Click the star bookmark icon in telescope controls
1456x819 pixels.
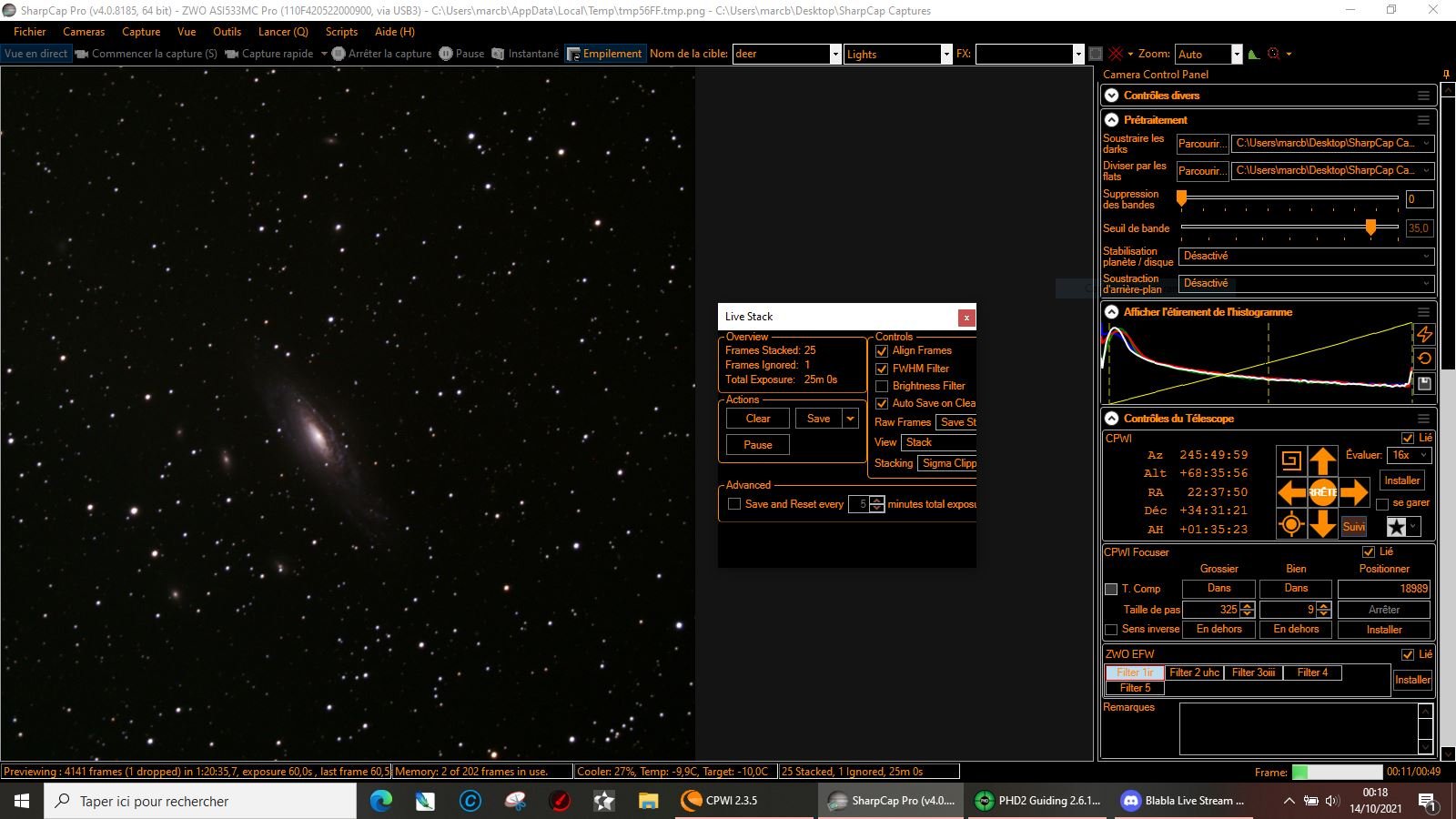(1397, 527)
